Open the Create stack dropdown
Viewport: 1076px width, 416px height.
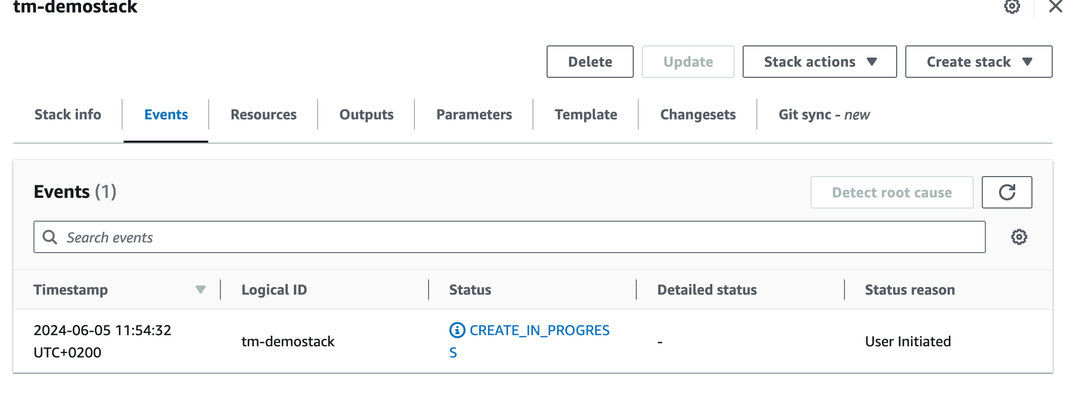tap(978, 62)
